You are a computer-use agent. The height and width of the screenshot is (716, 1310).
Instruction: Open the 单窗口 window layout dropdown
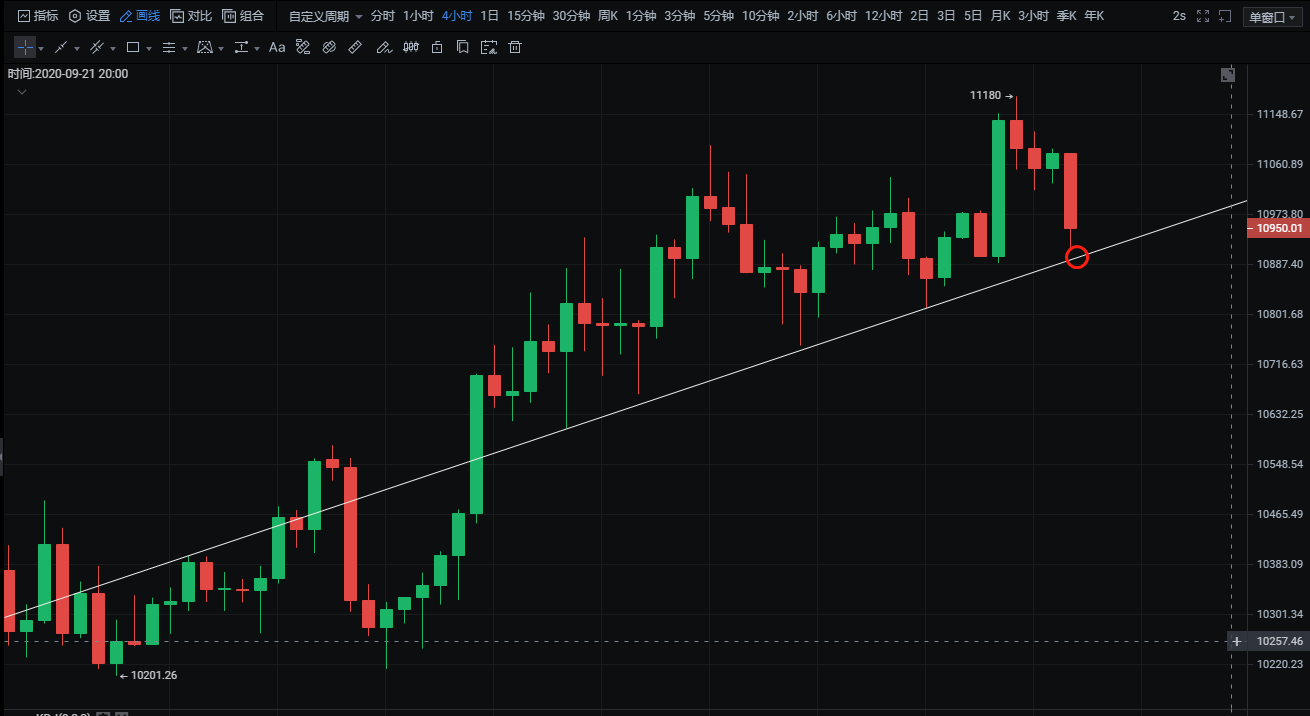pos(1272,17)
